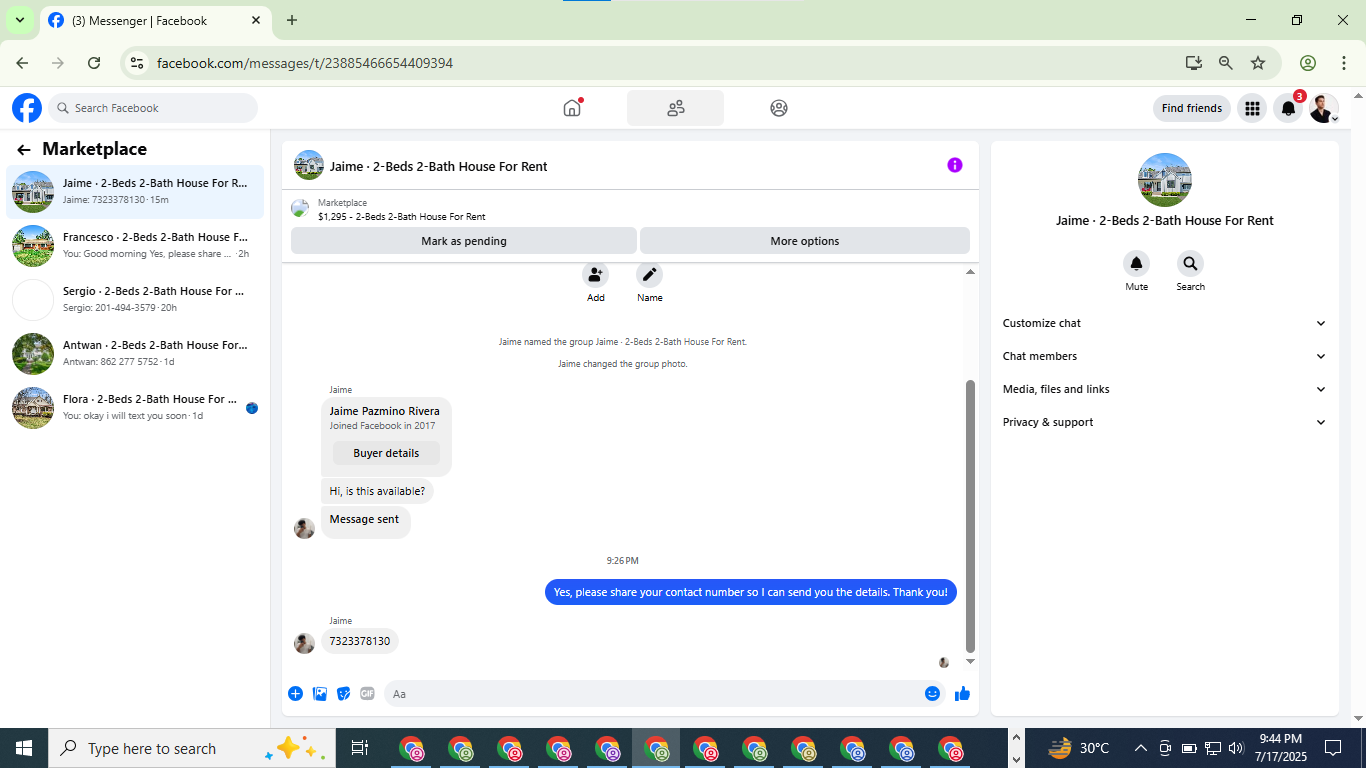Choose a GIF from composer
Viewport: 1366px width, 768px height.
[367, 694]
